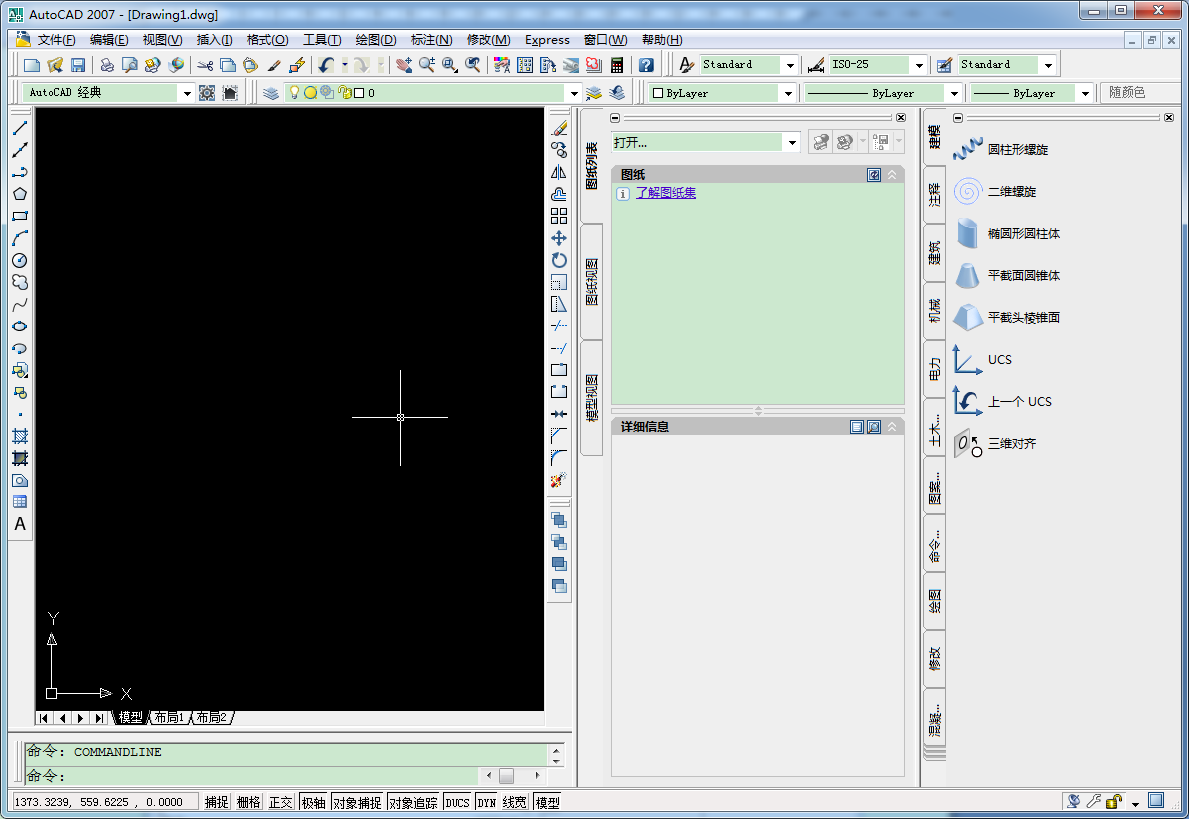The height and width of the screenshot is (819, 1189).
Task: Open the 了解图纸集 link
Action: [666, 193]
